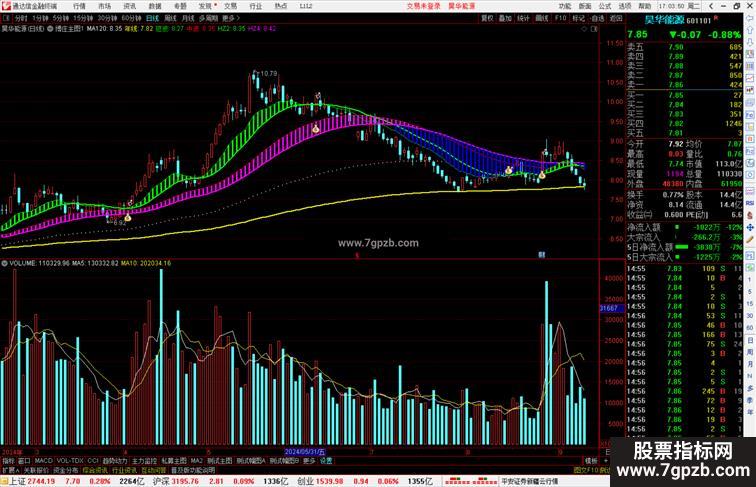The height and width of the screenshot is (487, 756).
Task: Click the 图文F10 link at bottom right
Action: pyautogui.click(x=586, y=470)
